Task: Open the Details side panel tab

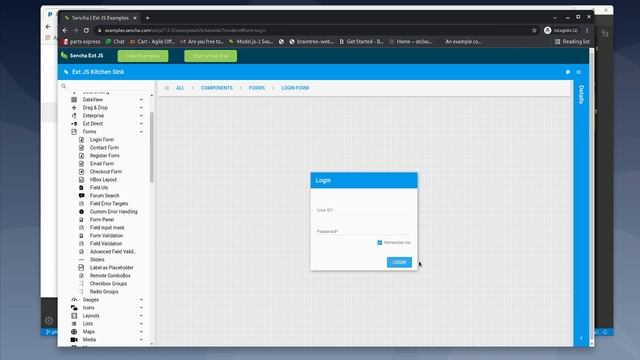Action: click(581, 95)
